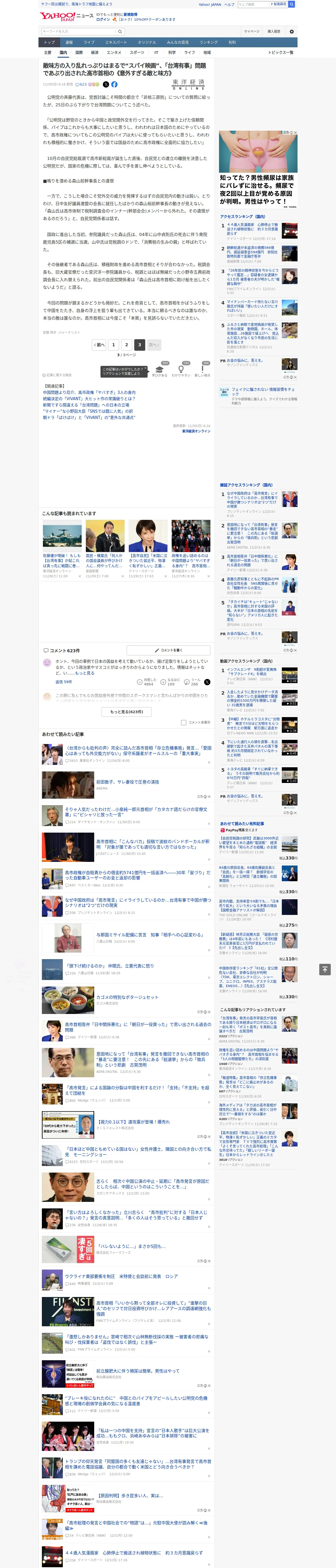This screenshot has height=1568, width=336.
Task: Click the ヘルプ link in header
Action: [x=229, y=4]
